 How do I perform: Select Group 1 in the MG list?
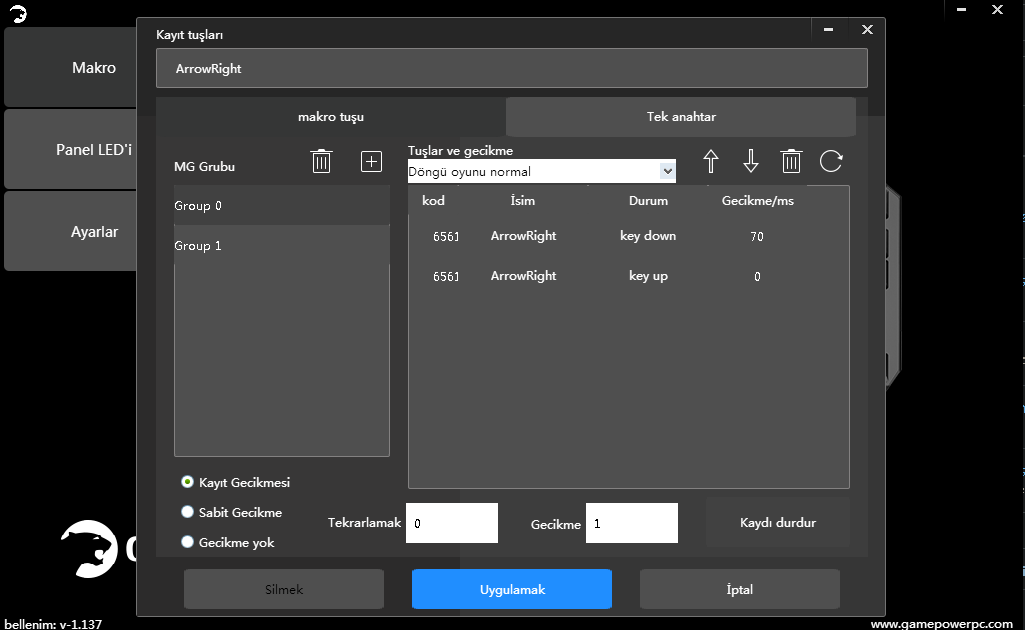pos(282,245)
